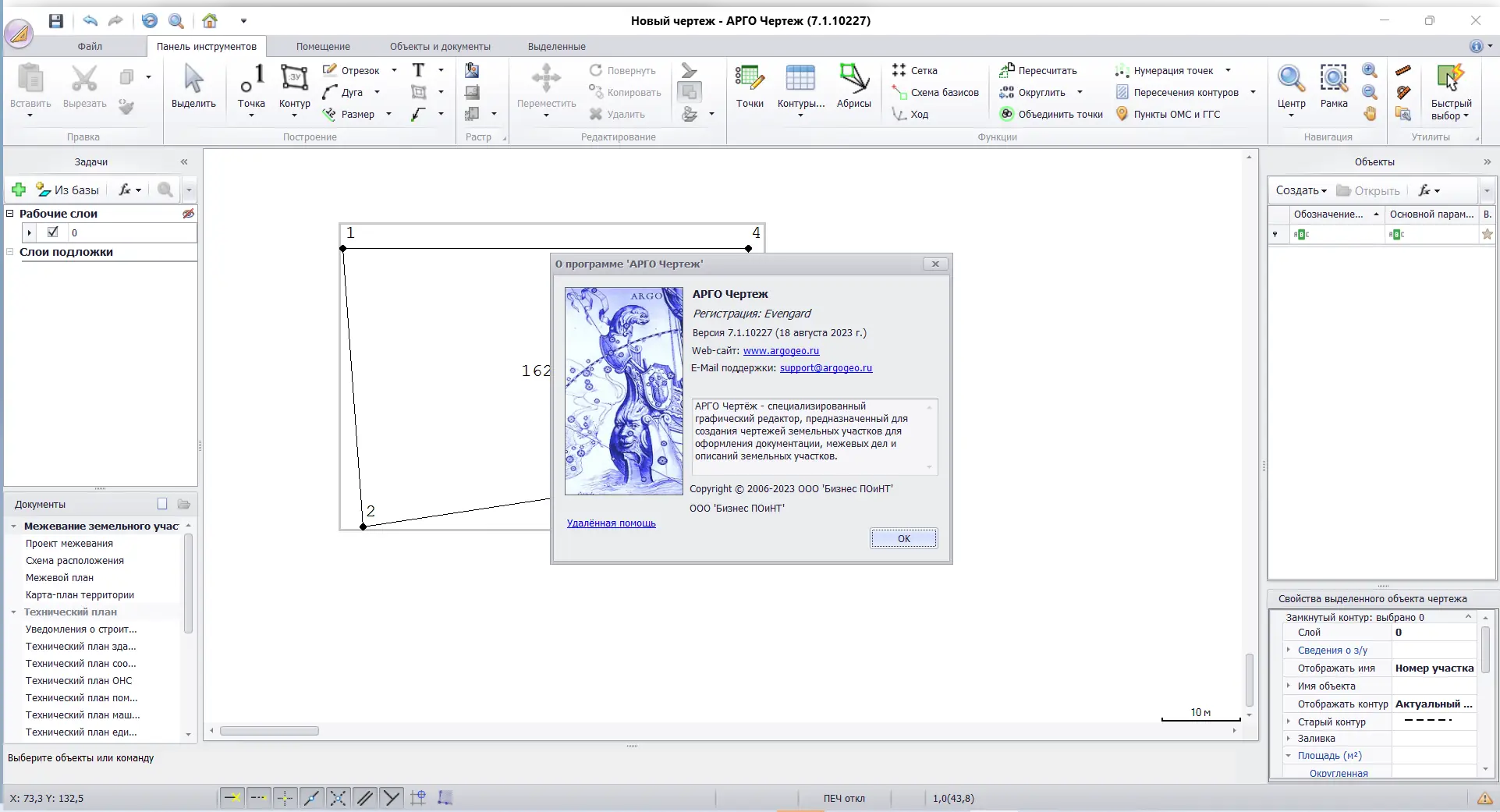Open Пункты ОМС и ГГС
The height and width of the screenshot is (812, 1500).
pos(1168,114)
